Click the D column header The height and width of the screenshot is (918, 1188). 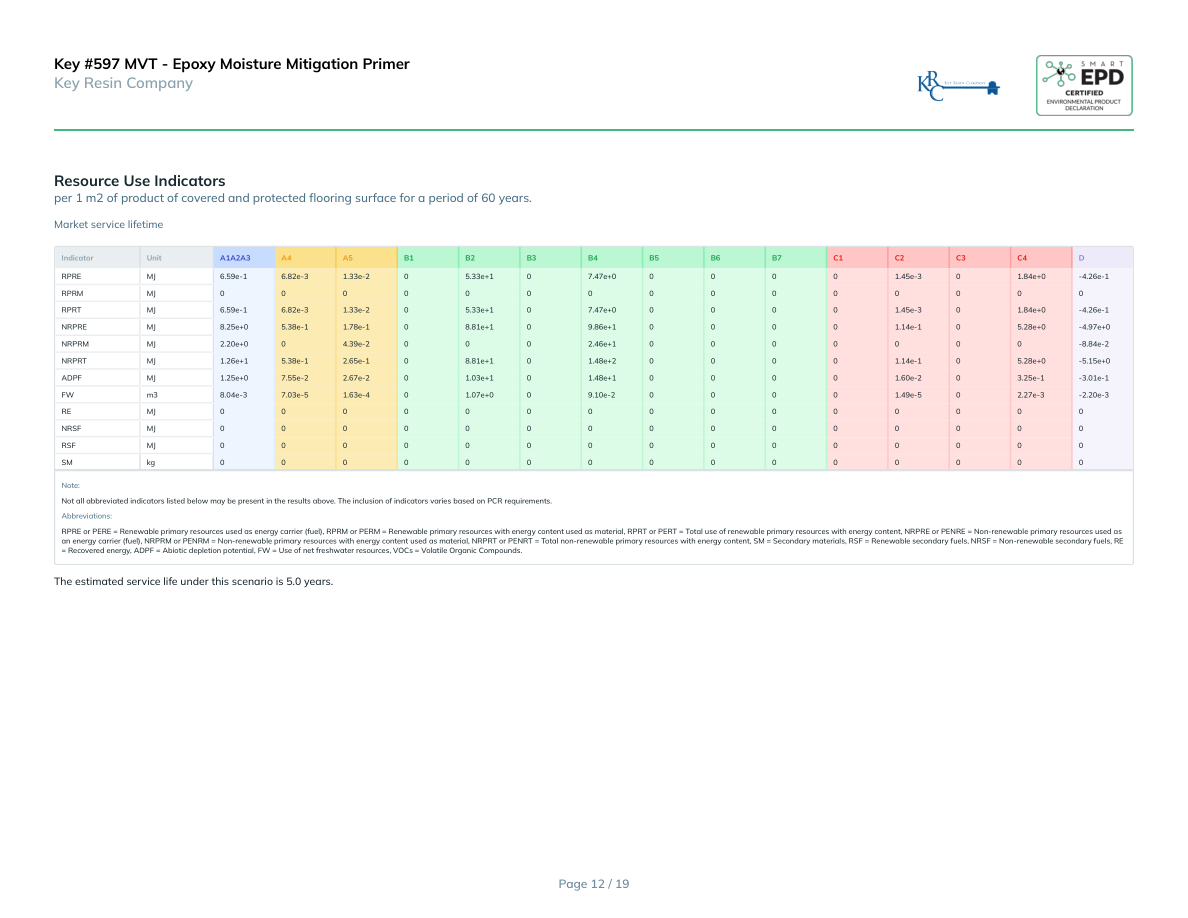point(1081,258)
